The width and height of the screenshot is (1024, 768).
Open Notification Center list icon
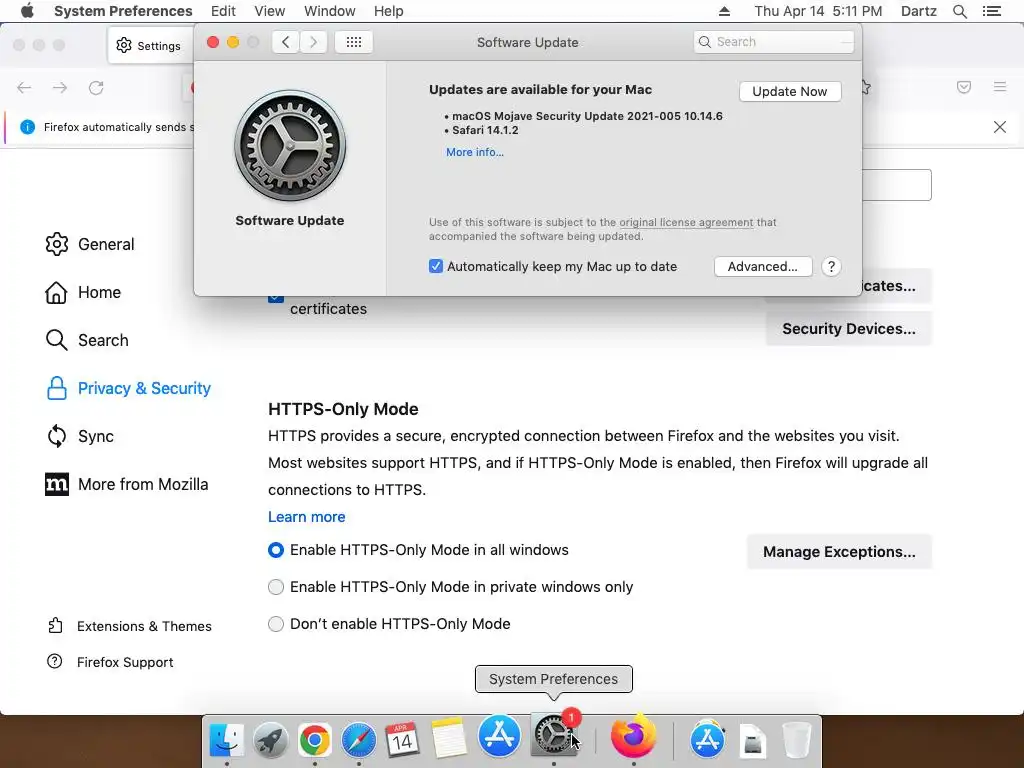point(992,11)
